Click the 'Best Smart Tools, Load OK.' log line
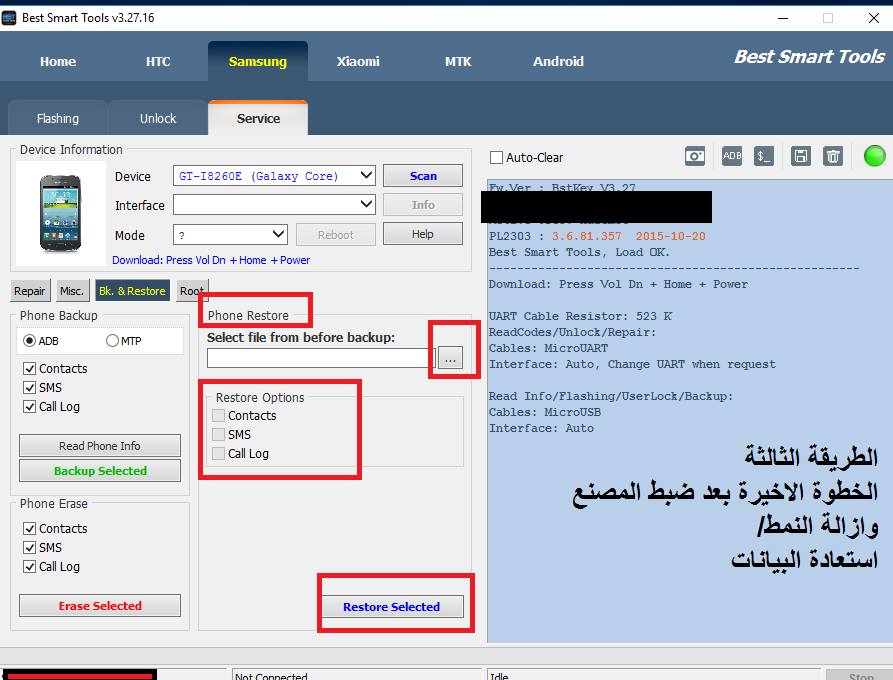The height and width of the screenshot is (680, 893). 579,252
